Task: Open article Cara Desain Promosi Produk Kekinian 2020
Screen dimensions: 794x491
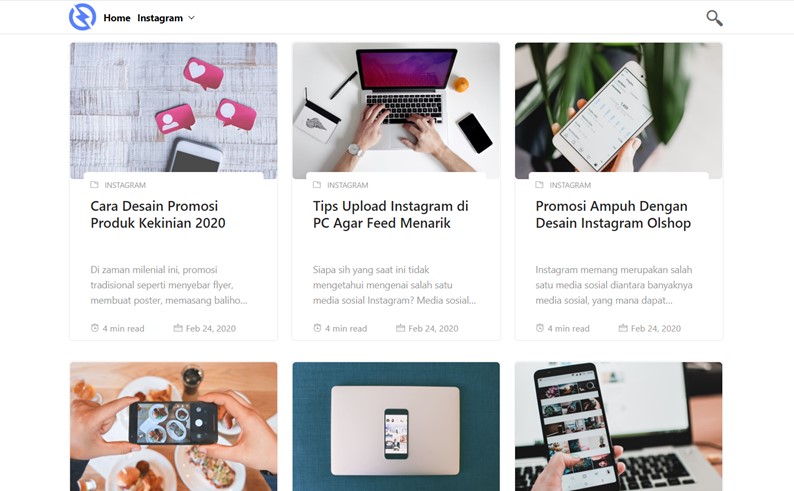Action: coord(158,215)
